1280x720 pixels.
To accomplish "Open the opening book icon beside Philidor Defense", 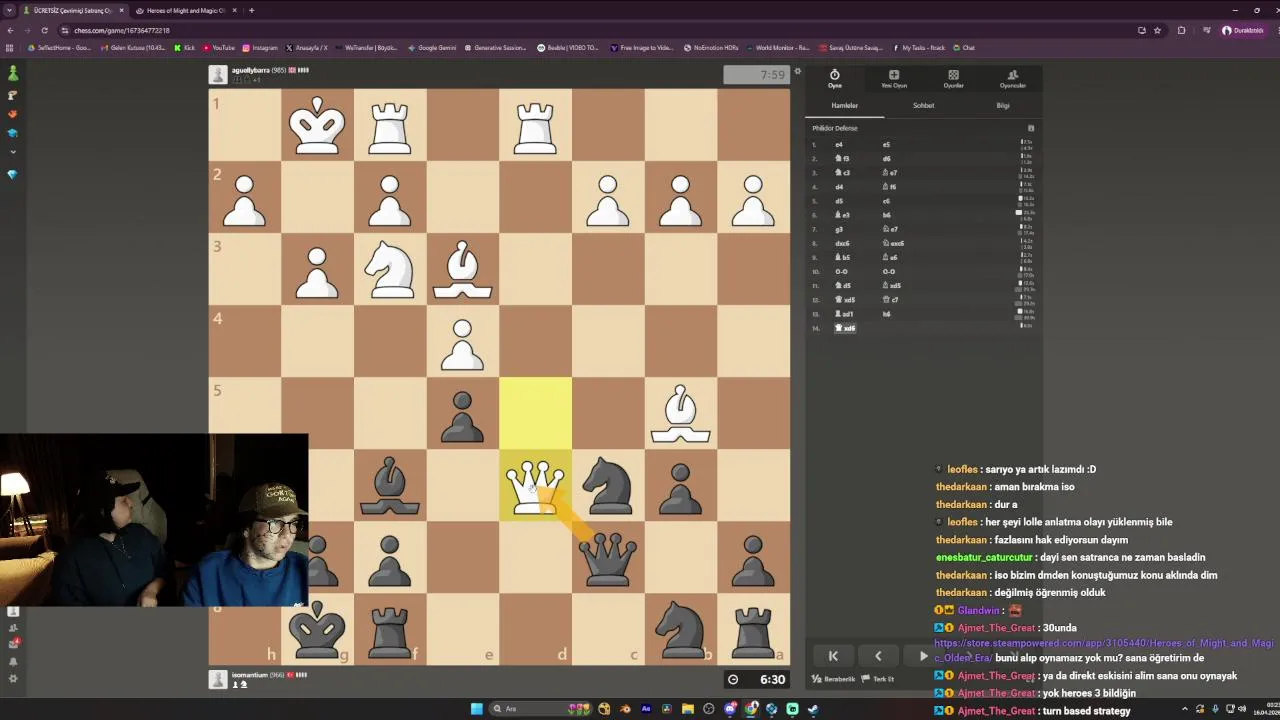I will (x=1031, y=128).
